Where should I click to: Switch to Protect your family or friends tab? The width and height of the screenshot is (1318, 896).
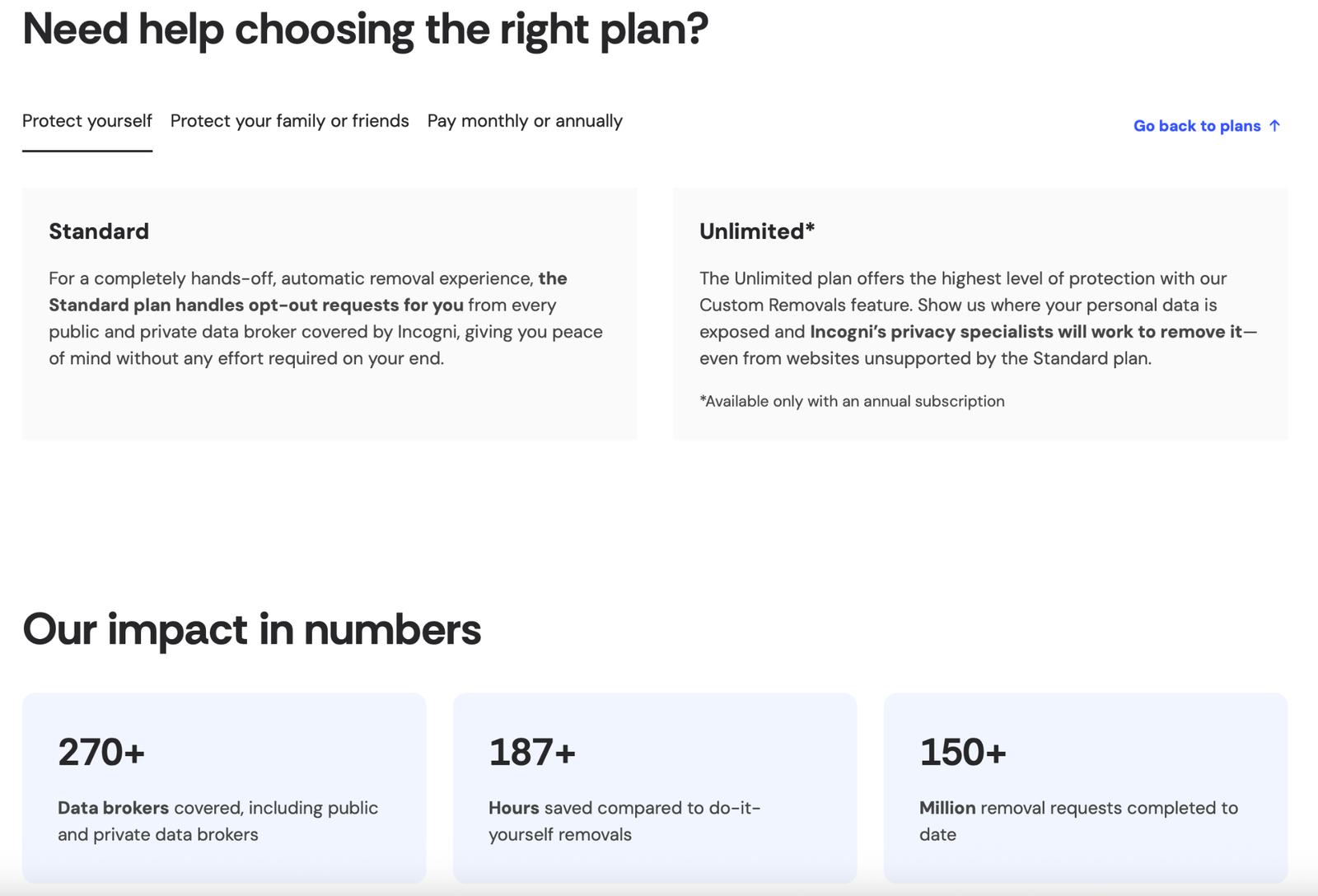[289, 121]
